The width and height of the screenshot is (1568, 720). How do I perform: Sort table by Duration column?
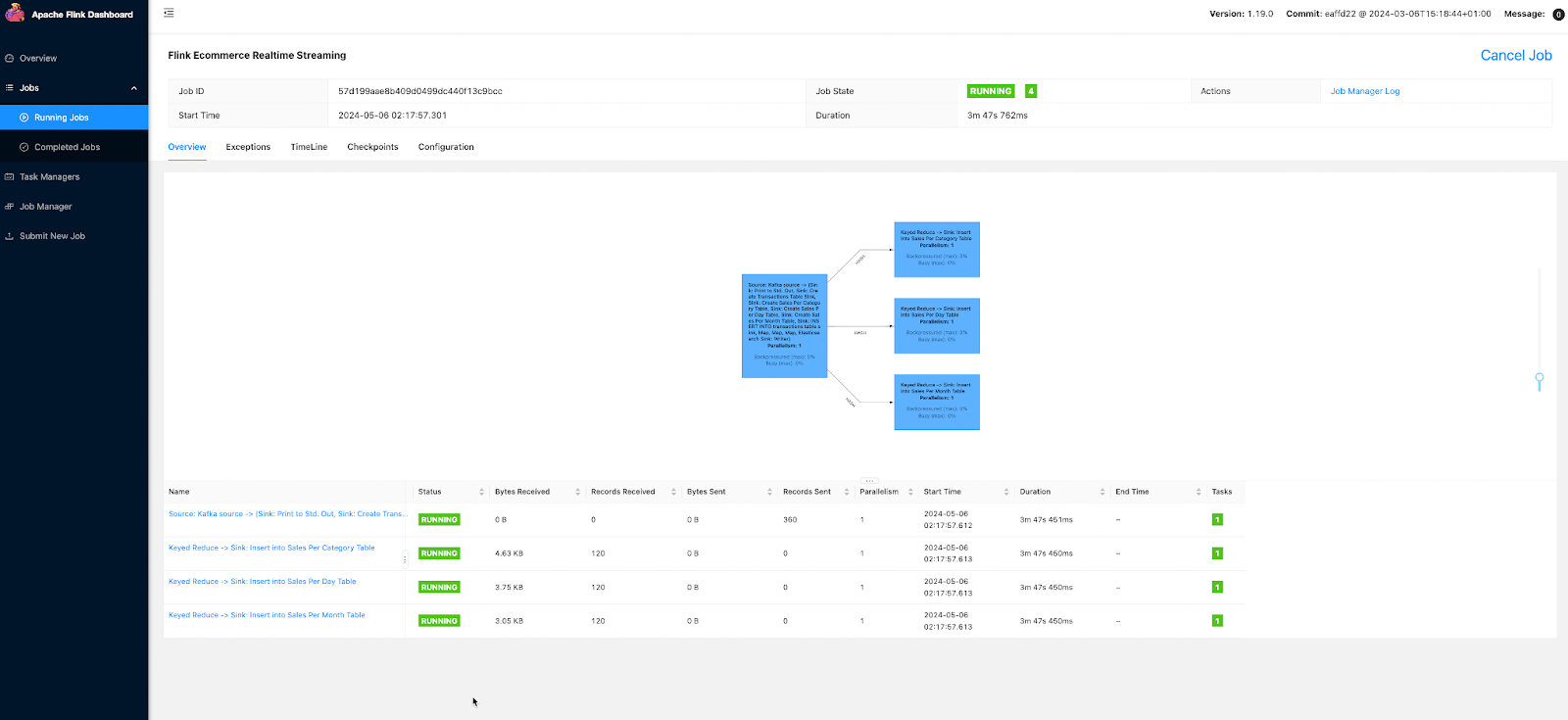[x=1102, y=492]
